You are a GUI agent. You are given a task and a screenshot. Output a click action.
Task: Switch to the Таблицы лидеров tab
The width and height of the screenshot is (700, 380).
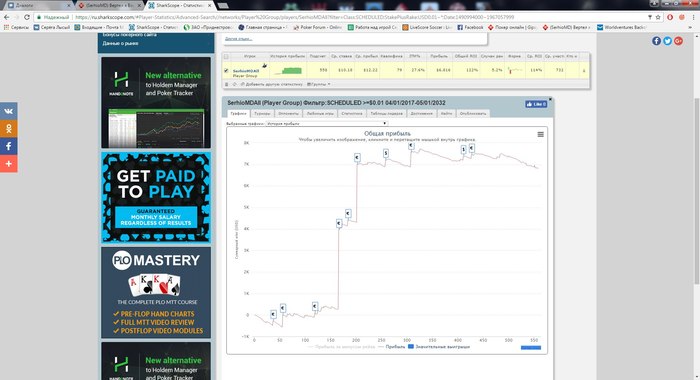[387, 113]
